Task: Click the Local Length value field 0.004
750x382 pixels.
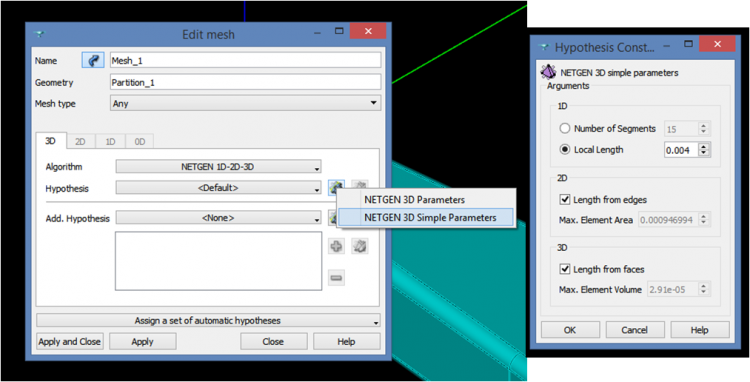Action: [x=681, y=150]
